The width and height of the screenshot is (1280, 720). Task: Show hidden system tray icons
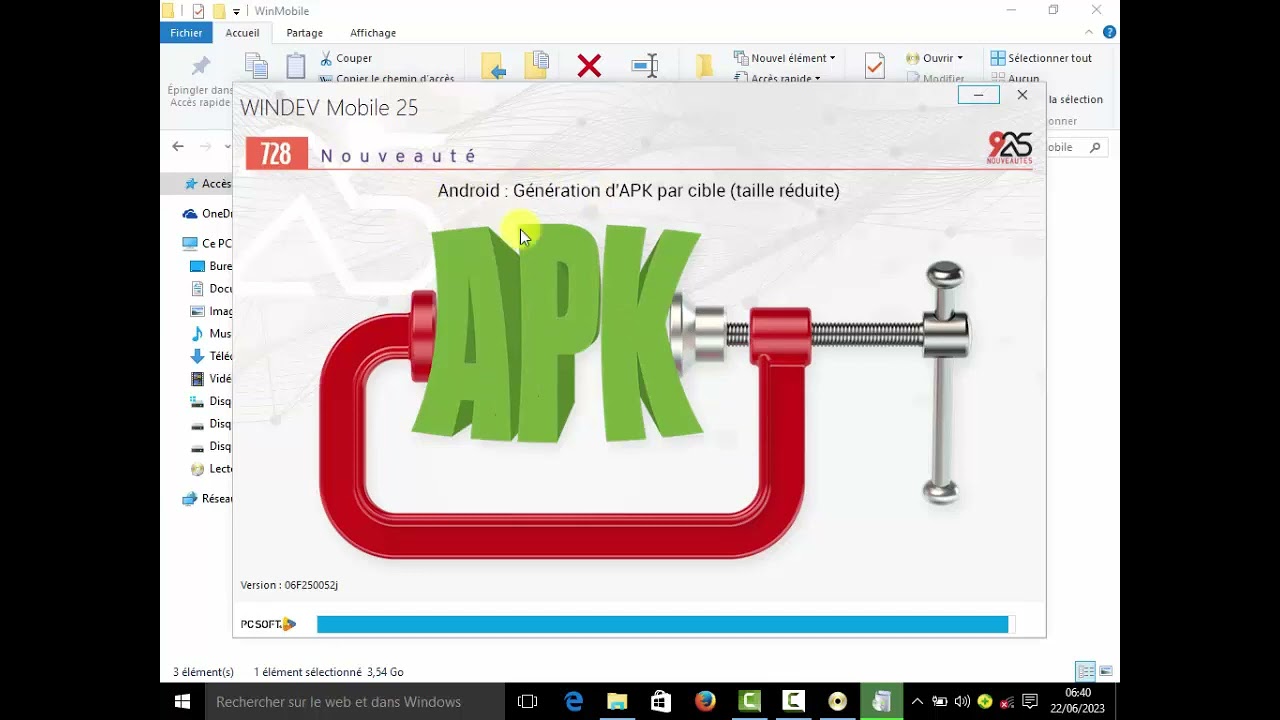tap(917, 702)
